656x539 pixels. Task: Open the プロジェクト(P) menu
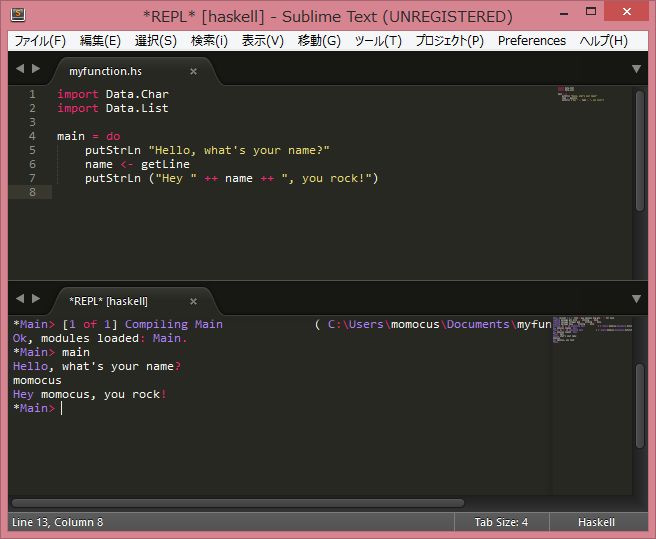click(450, 41)
